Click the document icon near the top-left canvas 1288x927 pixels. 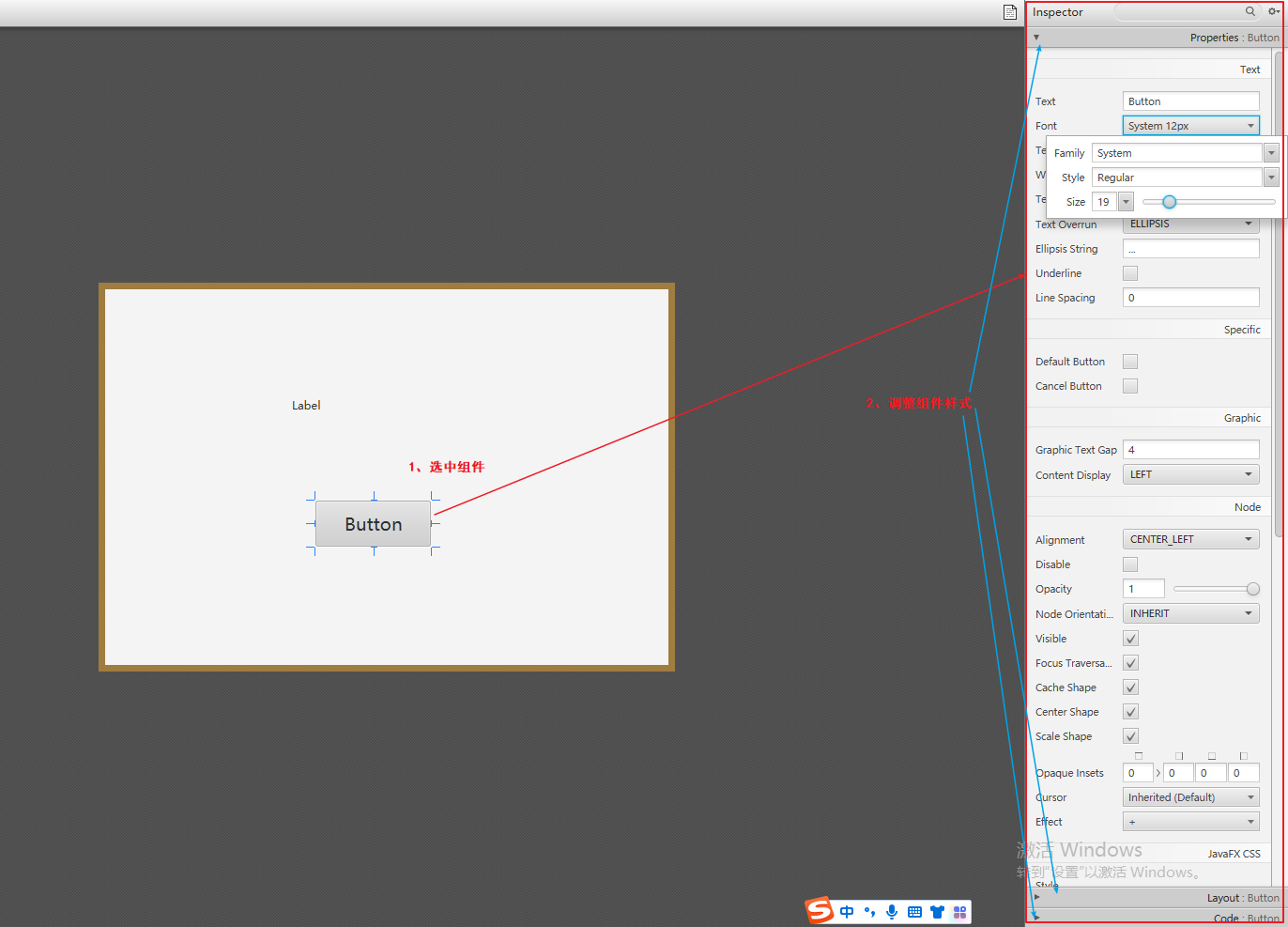point(1009,12)
